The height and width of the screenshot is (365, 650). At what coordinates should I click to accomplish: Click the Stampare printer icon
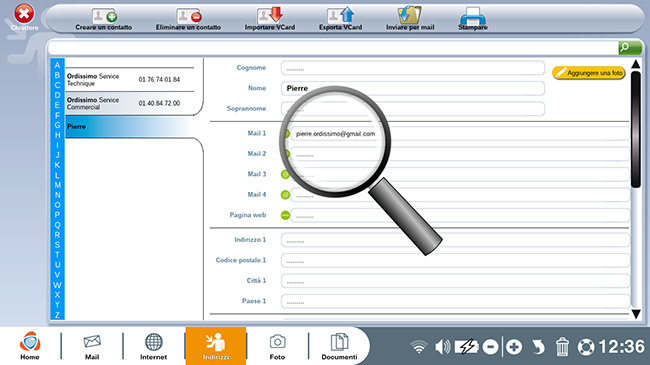click(x=473, y=16)
